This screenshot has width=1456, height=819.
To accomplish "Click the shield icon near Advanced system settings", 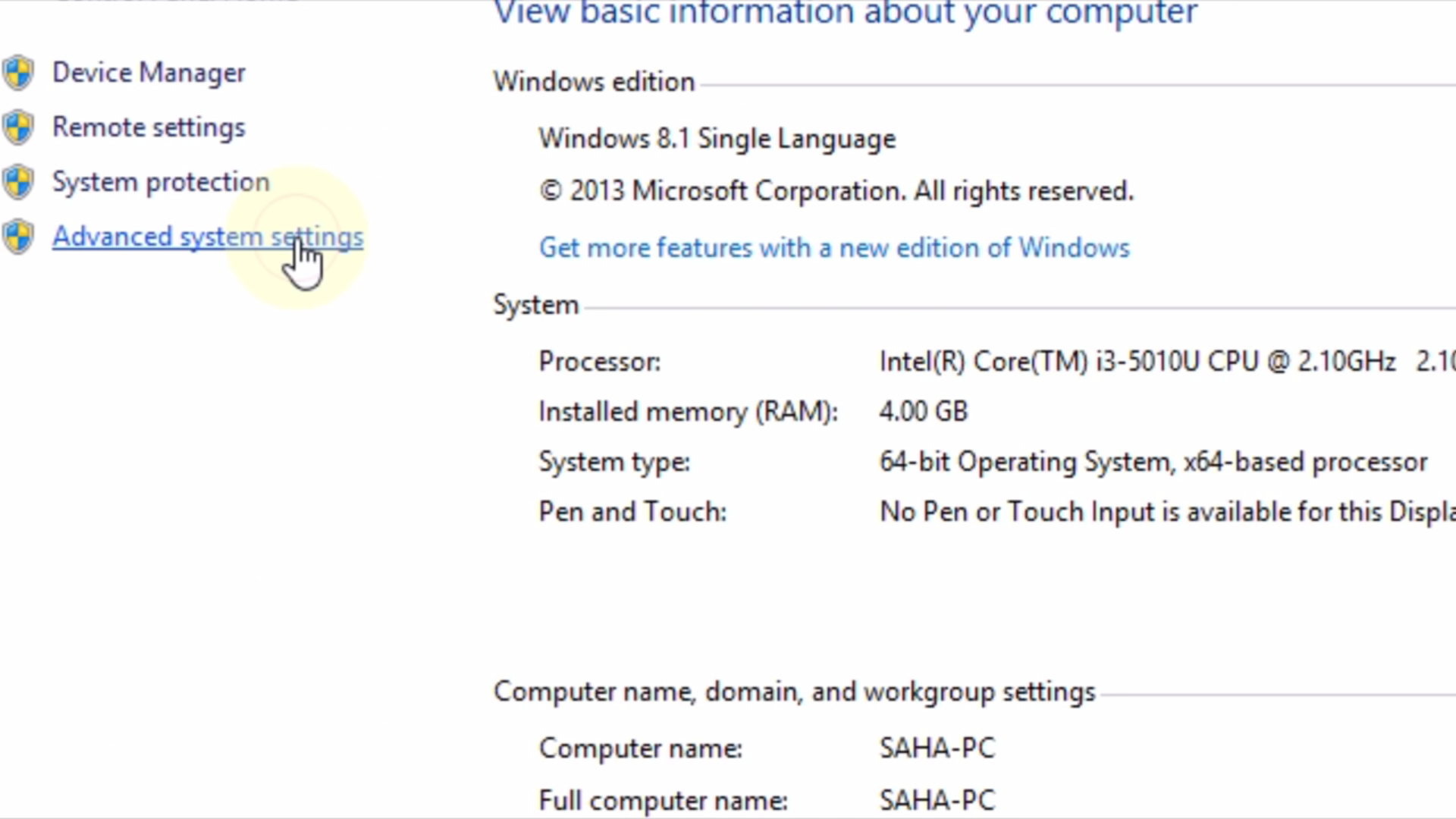I will click(x=18, y=236).
